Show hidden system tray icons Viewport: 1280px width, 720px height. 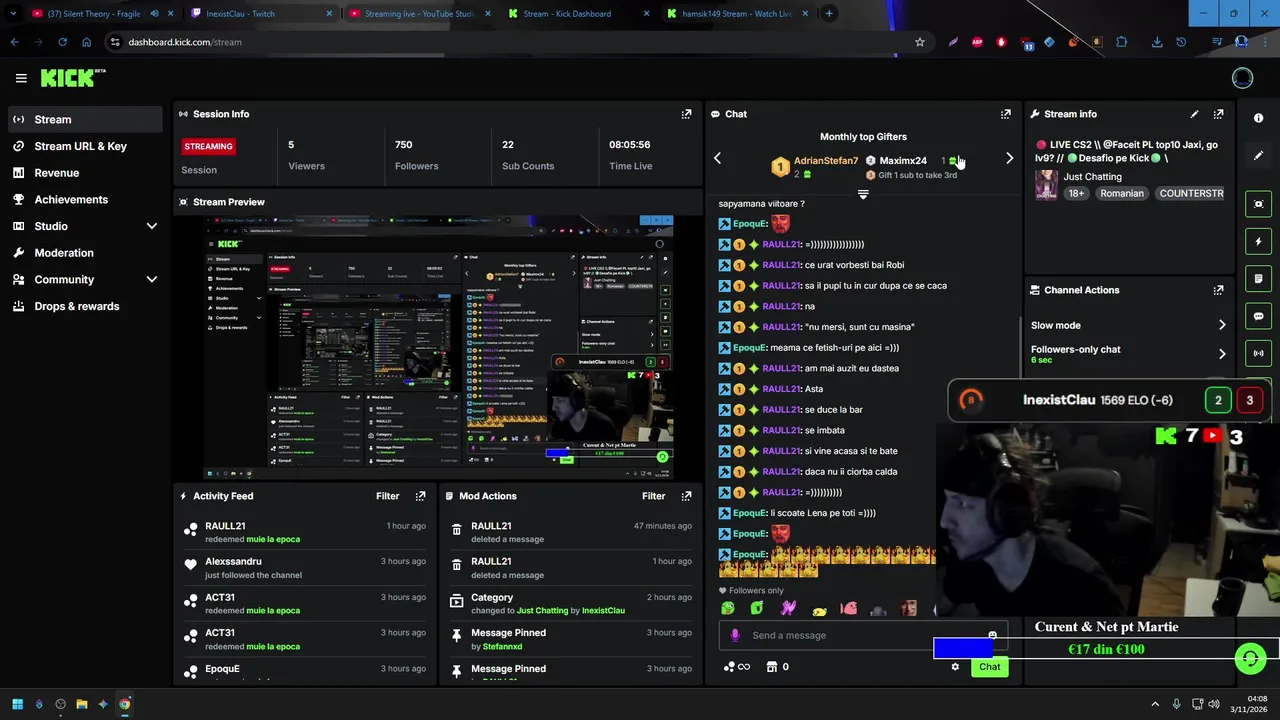pos(1155,704)
